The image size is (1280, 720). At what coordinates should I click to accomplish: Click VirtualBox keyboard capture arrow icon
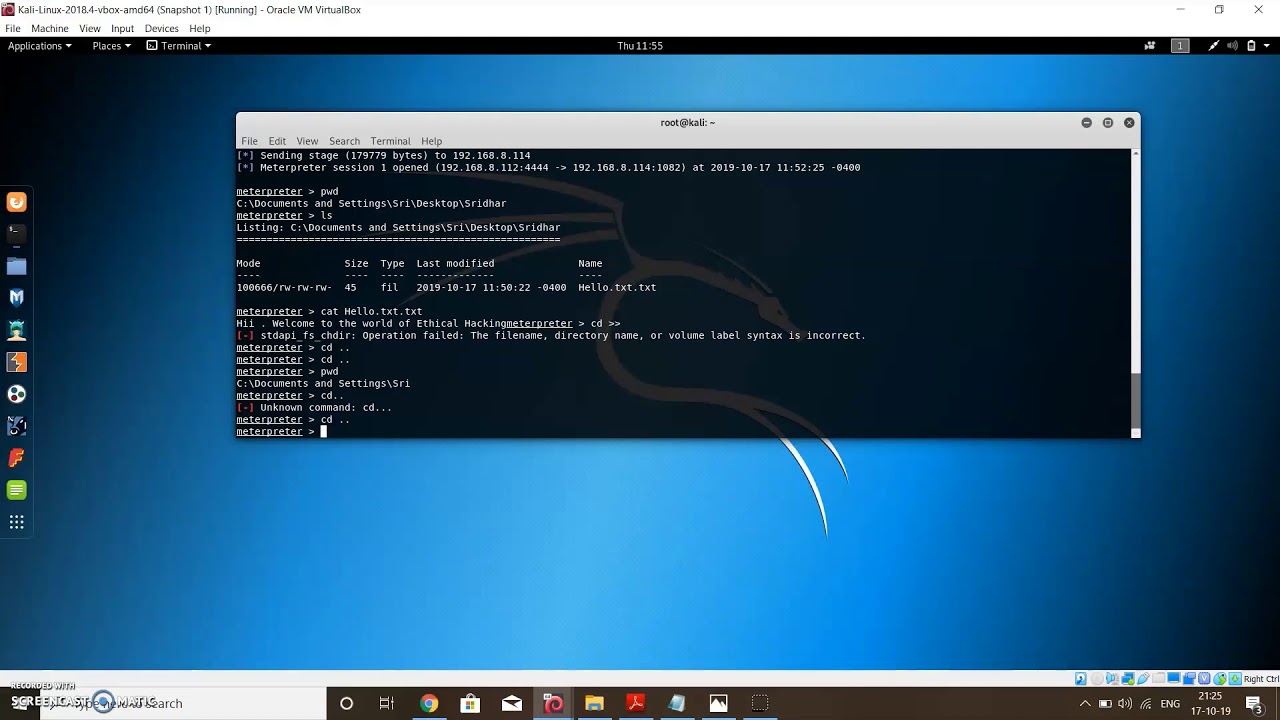(x=1235, y=679)
